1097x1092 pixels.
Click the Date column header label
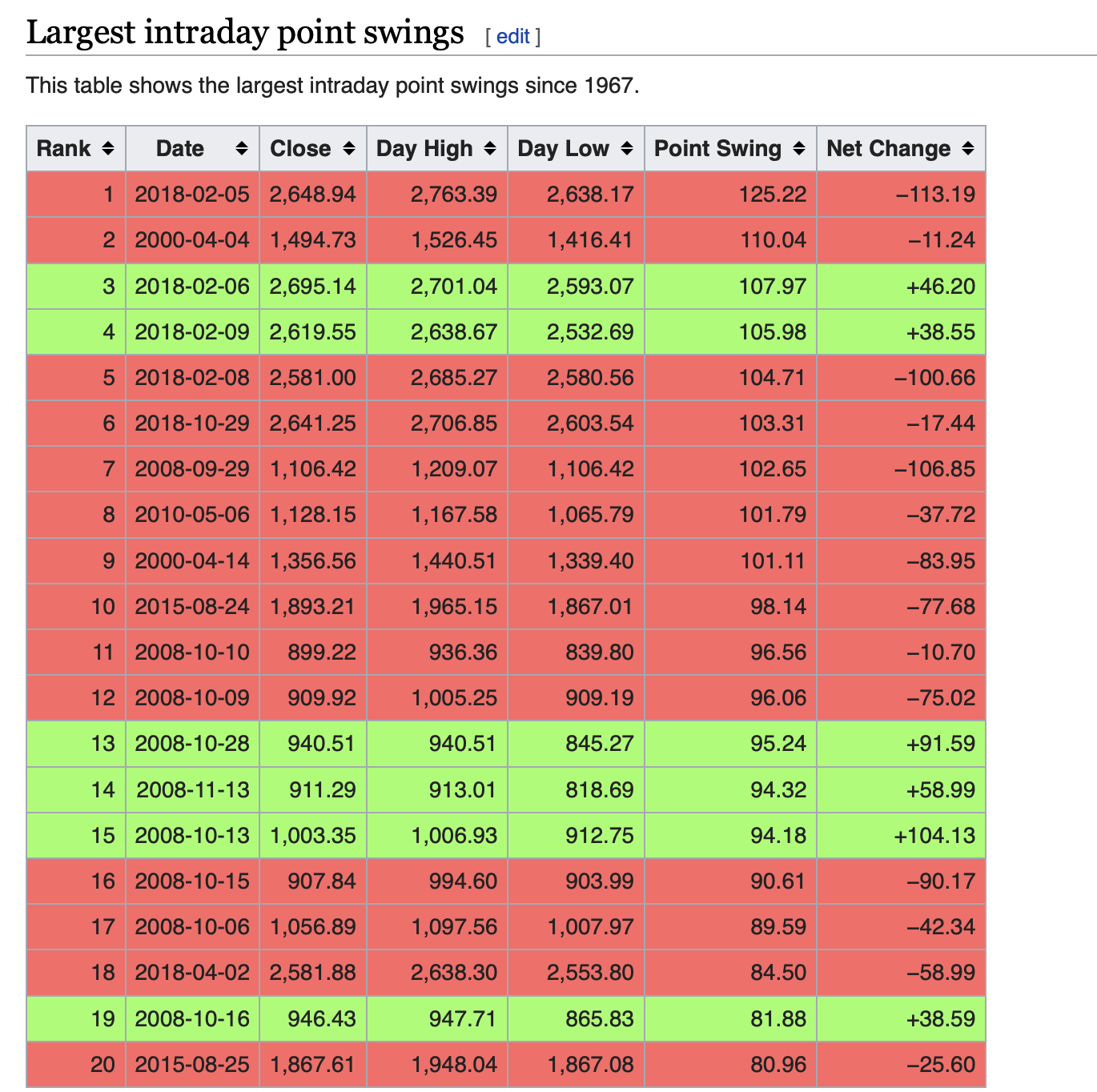[x=180, y=149]
